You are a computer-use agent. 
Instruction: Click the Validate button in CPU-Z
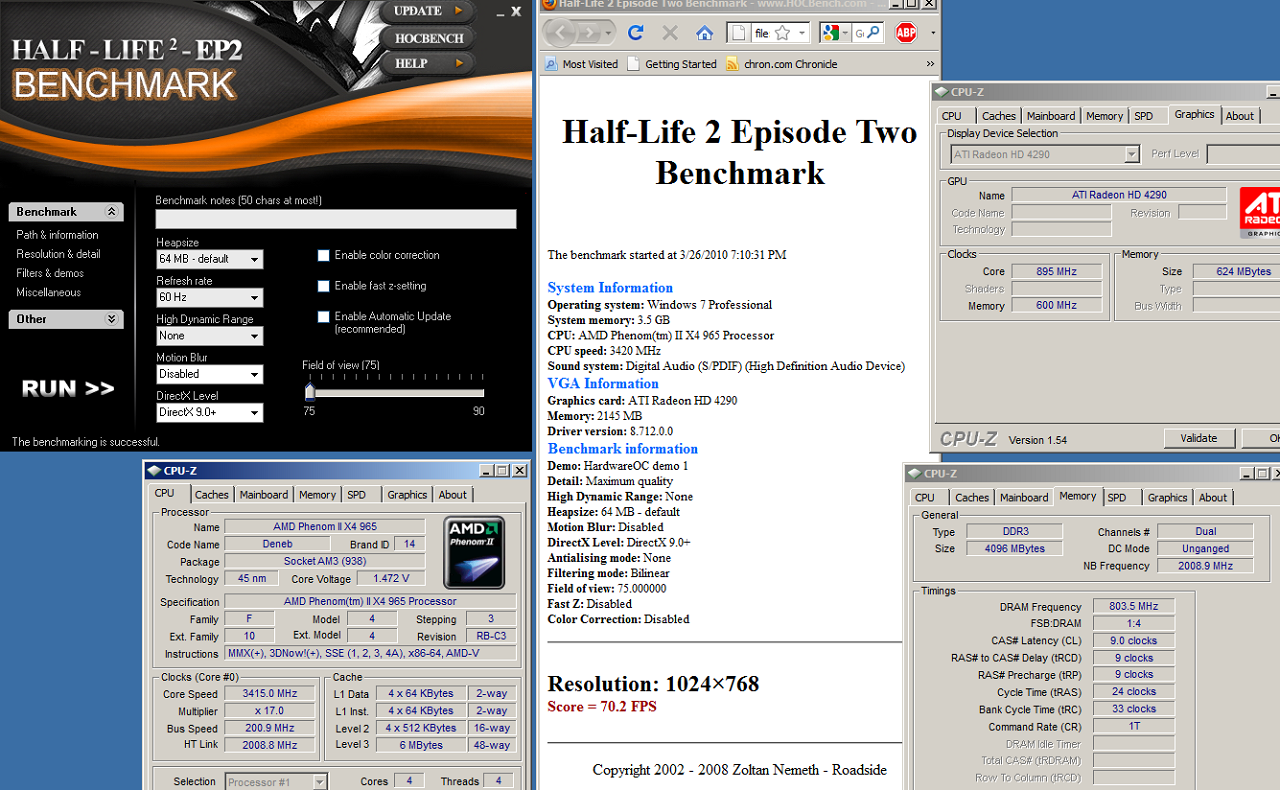[1198, 438]
